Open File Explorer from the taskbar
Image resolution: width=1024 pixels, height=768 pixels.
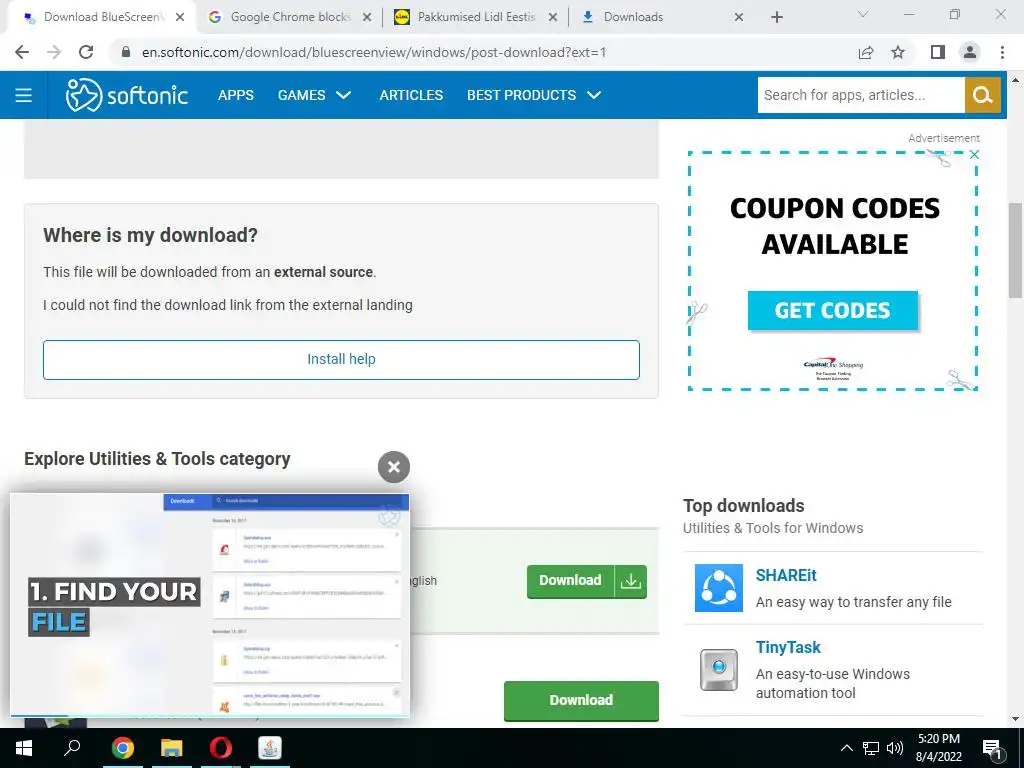(x=172, y=748)
